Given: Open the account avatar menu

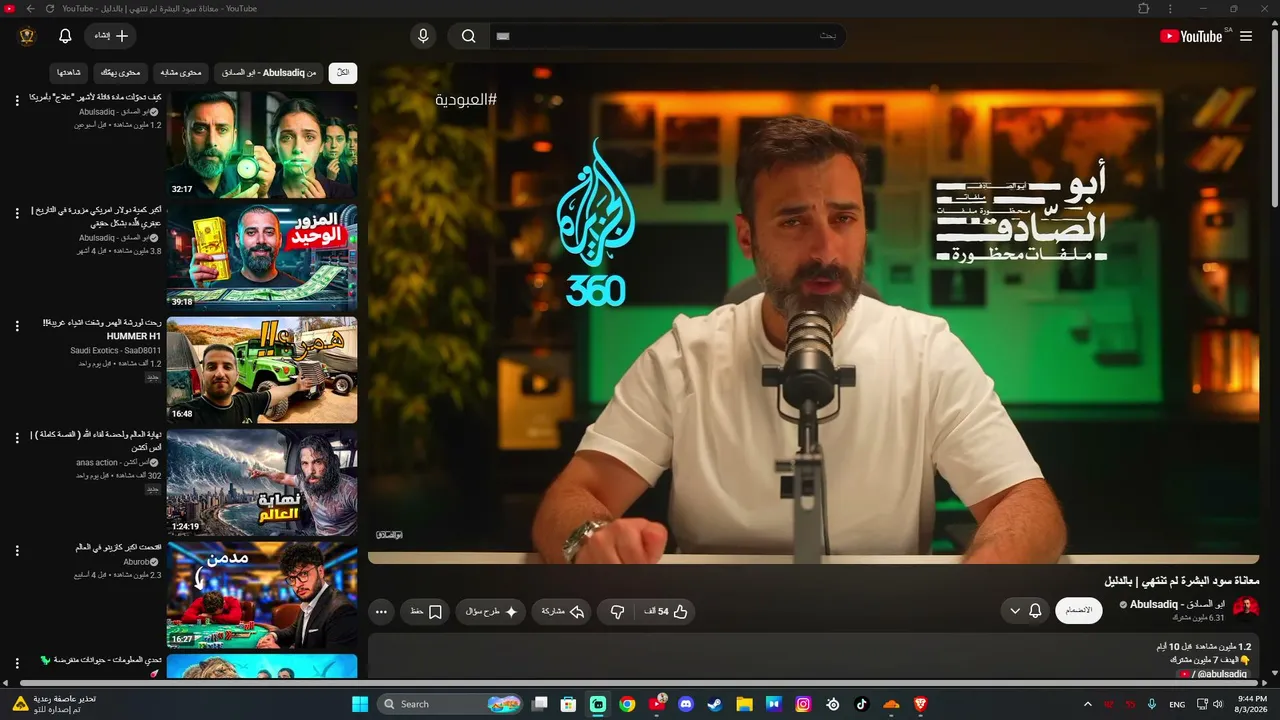Looking at the screenshot, I should tap(27, 36).
